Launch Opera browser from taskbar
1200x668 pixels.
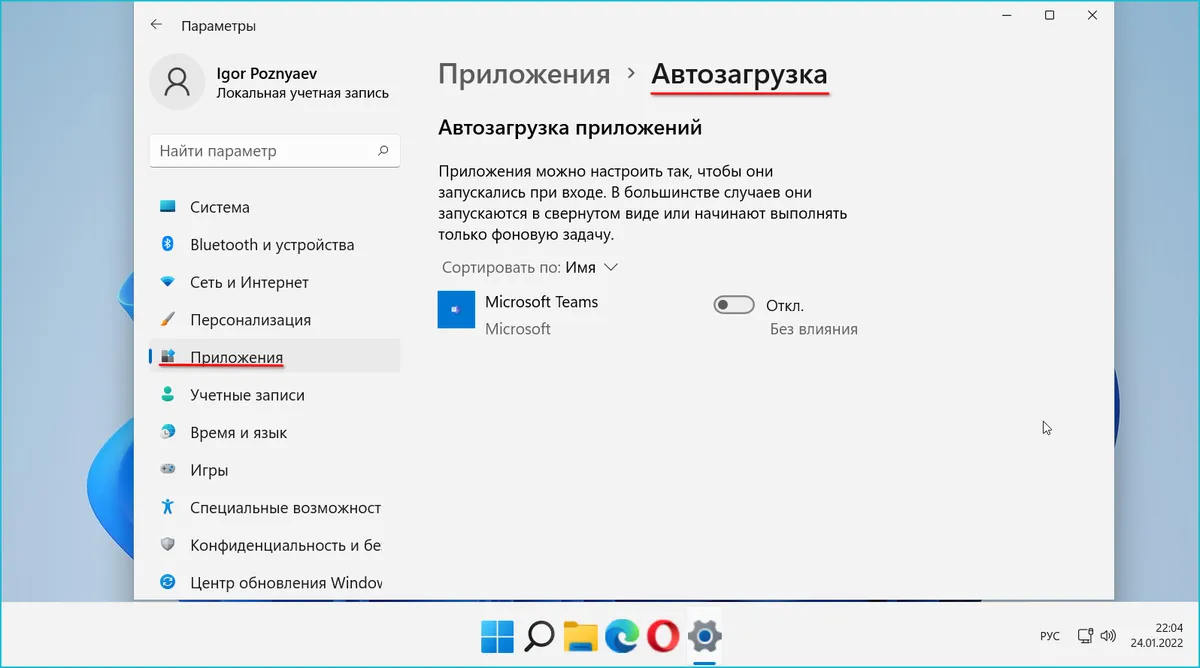pyautogui.click(x=663, y=635)
